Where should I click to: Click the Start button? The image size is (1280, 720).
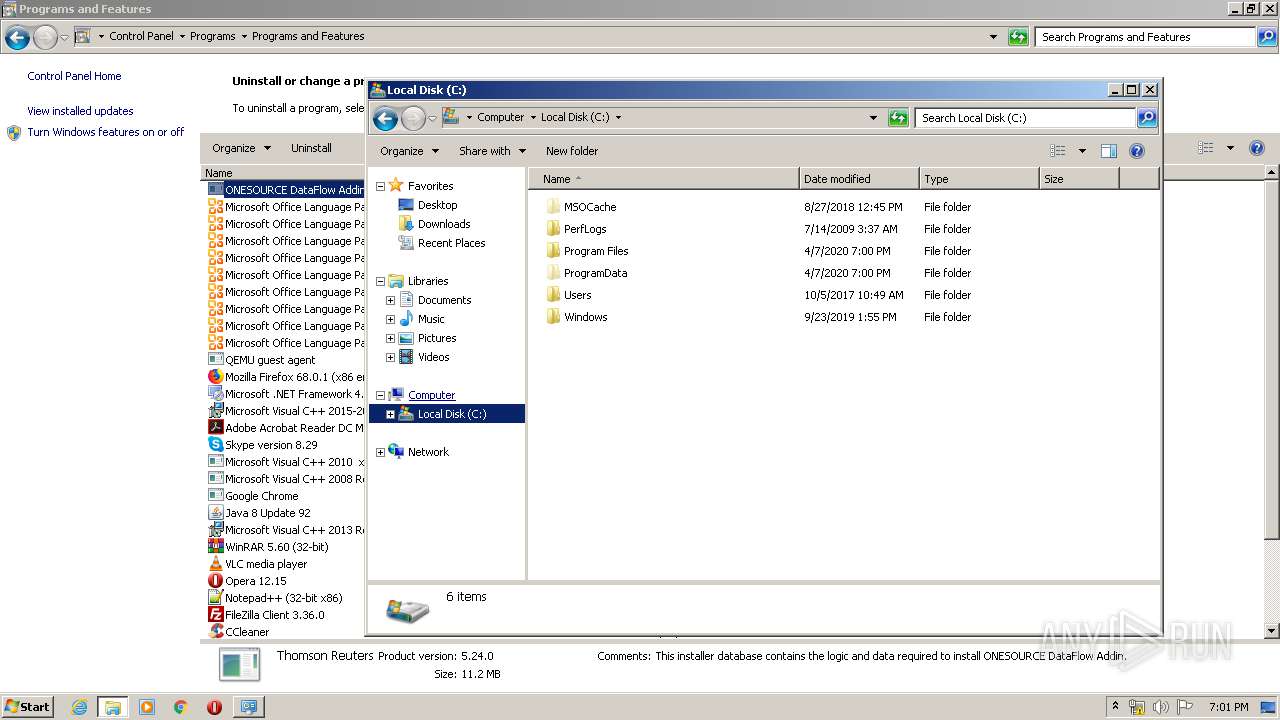tap(27, 707)
